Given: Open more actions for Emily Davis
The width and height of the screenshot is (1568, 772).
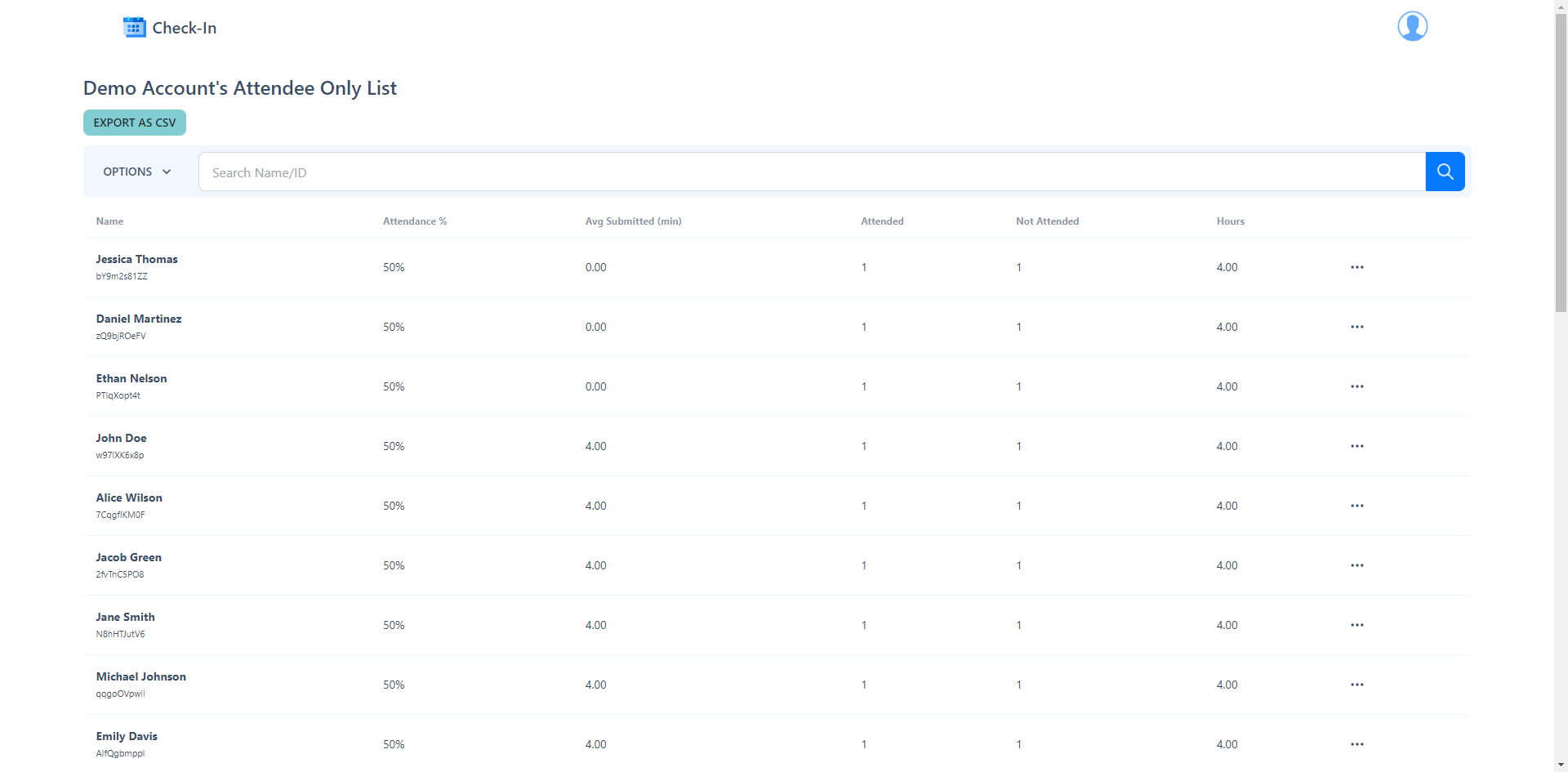Looking at the screenshot, I should (x=1356, y=744).
